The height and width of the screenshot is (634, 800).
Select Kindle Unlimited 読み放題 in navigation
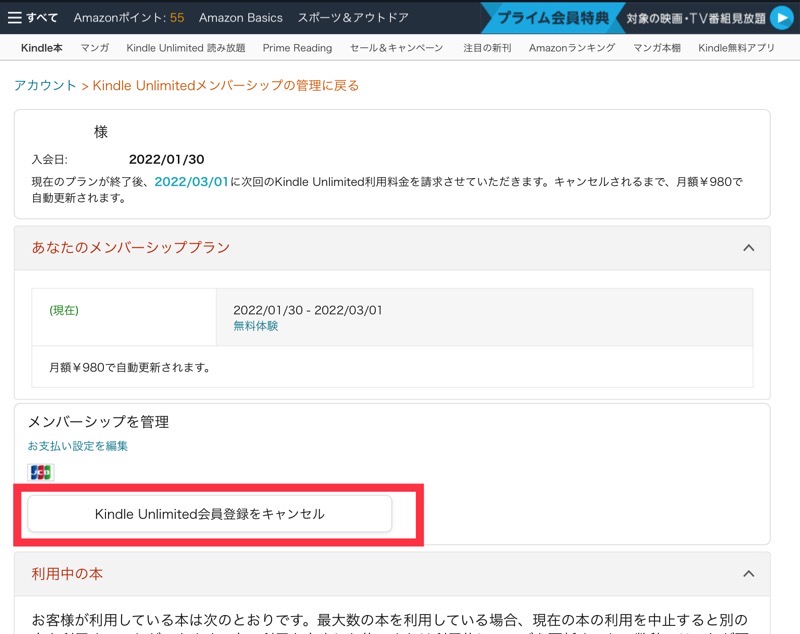click(x=186, y=48)
